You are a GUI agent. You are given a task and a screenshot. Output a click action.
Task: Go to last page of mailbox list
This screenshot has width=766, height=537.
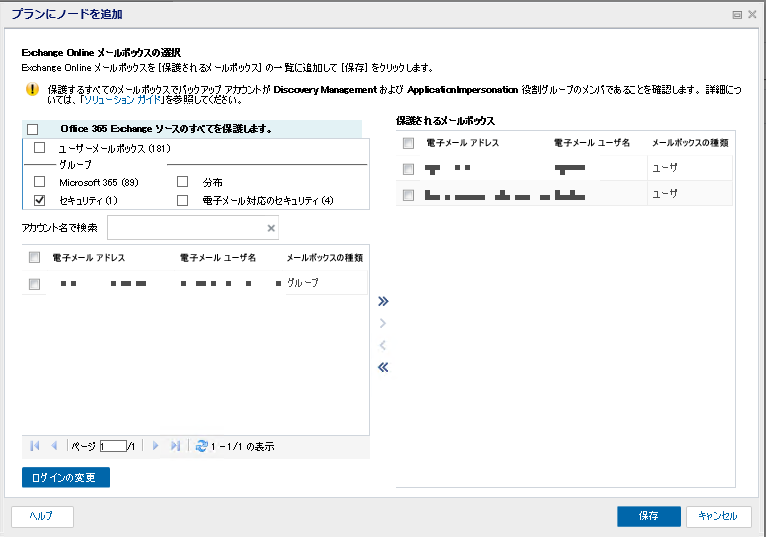click(175, 446)
